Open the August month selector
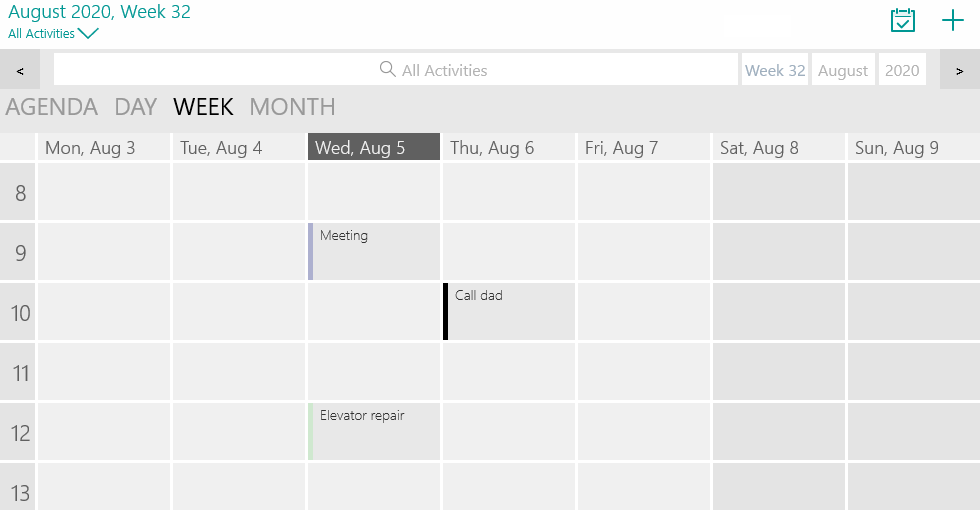The width and height of the screenshot is (980, 510). pyautogui.click(x=843, y=70)
